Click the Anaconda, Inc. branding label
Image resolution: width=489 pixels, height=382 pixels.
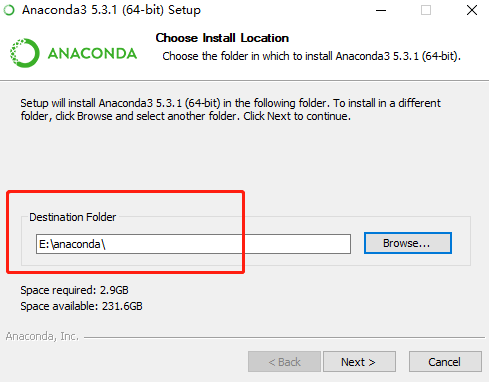pyautogui.click(x=42, y=336)
